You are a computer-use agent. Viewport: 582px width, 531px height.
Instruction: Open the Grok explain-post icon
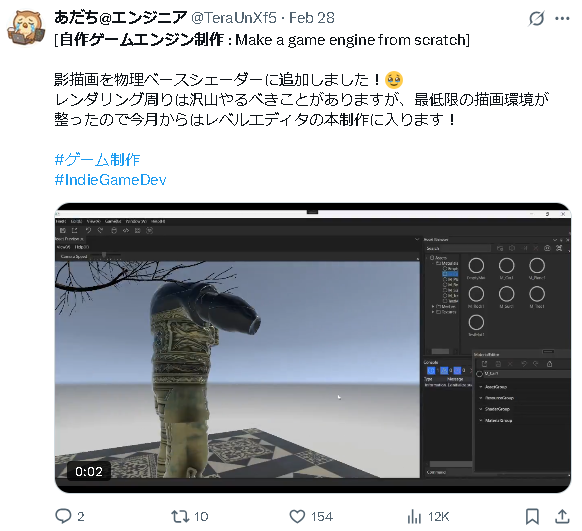click(536, 18)
